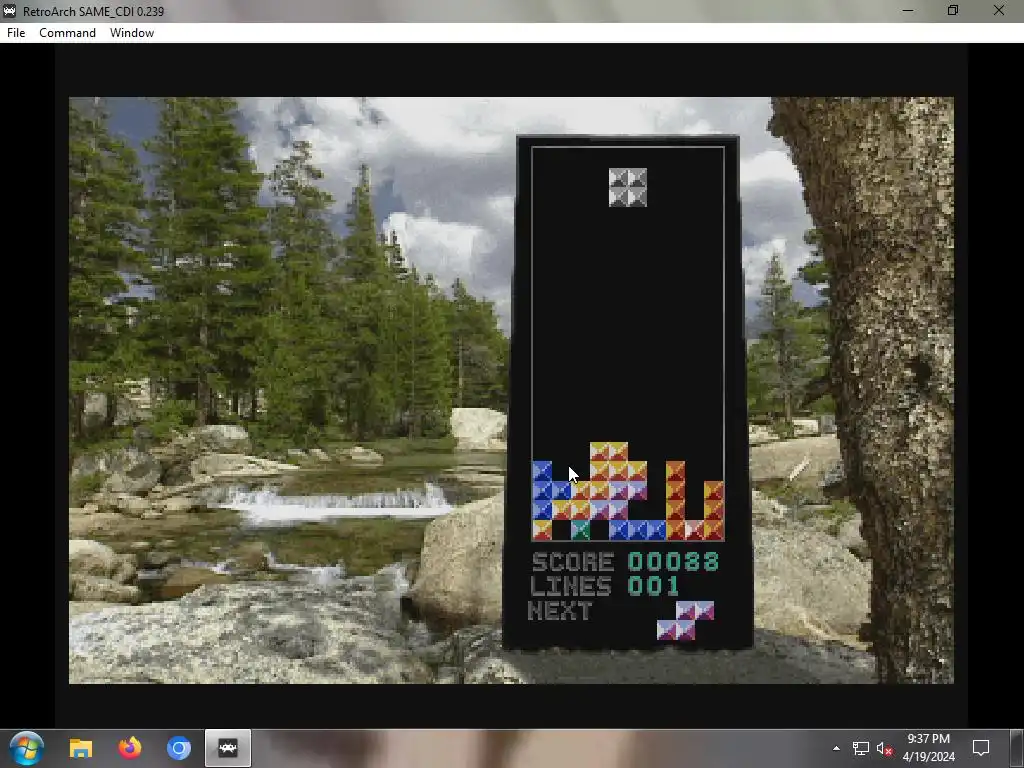Open the taskbar clock showing 9:37 PM
Screen dimensions: 1024x768
pyautogui.click(x=929, y=748)
